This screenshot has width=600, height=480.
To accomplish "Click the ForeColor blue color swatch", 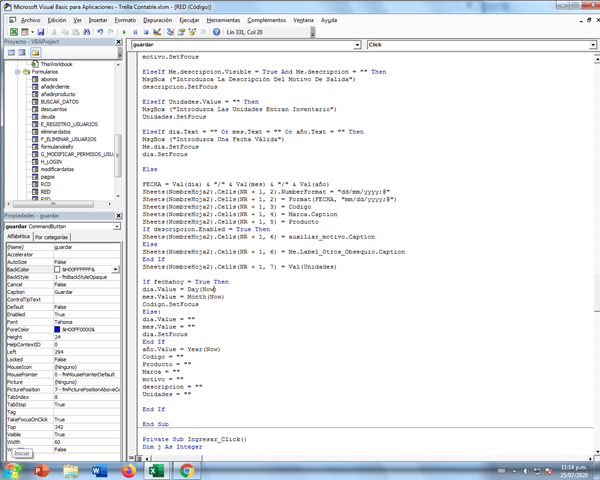I will 58,329.
